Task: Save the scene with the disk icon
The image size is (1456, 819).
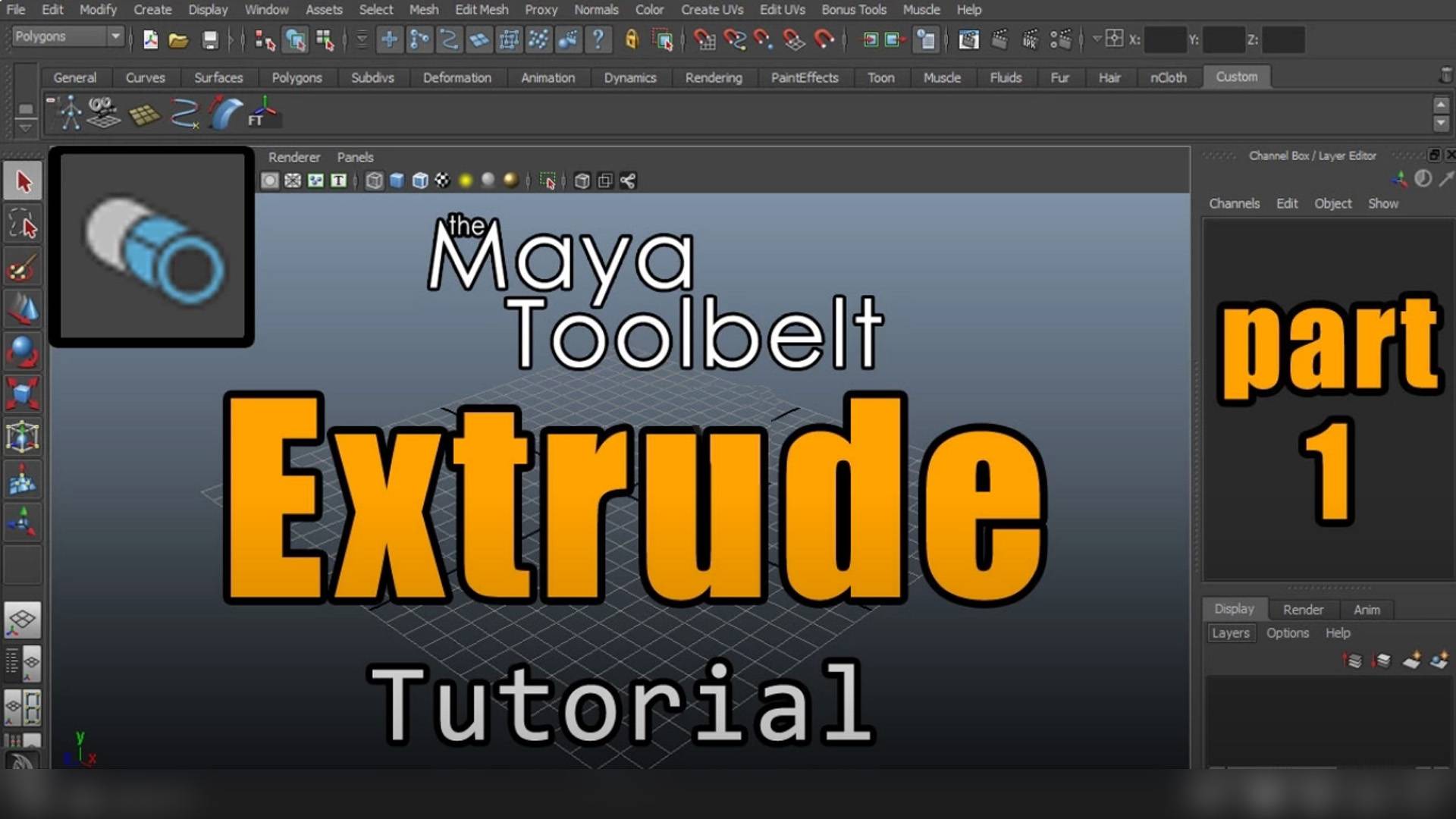Action: click(x=210, y=39)
